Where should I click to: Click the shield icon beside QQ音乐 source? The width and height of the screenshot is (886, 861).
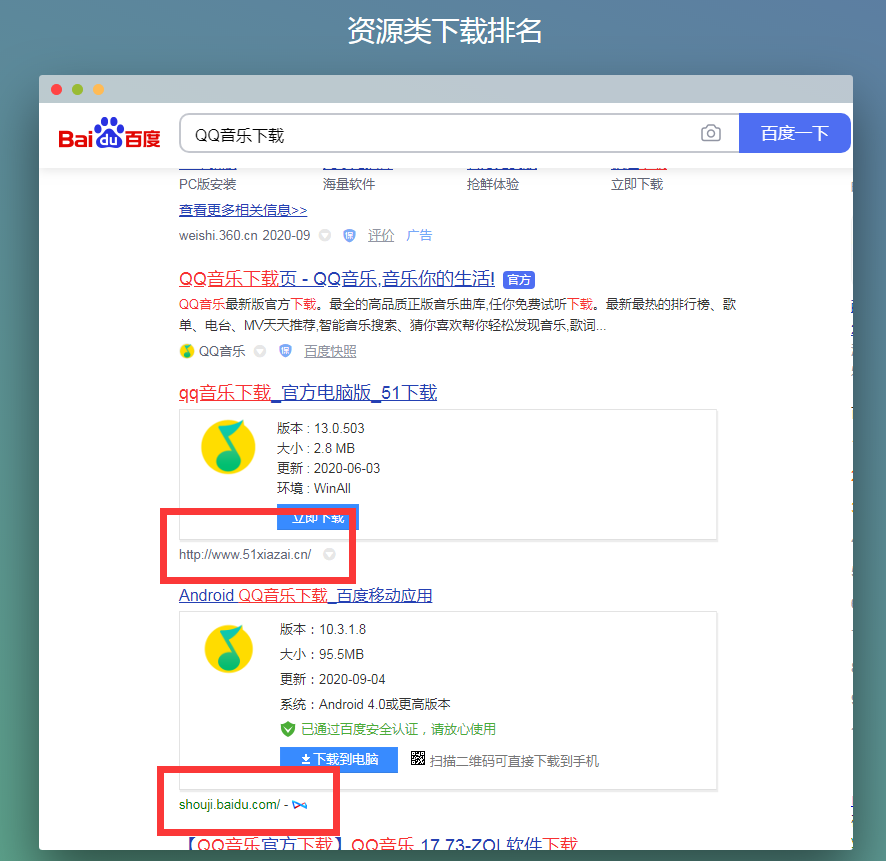285,351
